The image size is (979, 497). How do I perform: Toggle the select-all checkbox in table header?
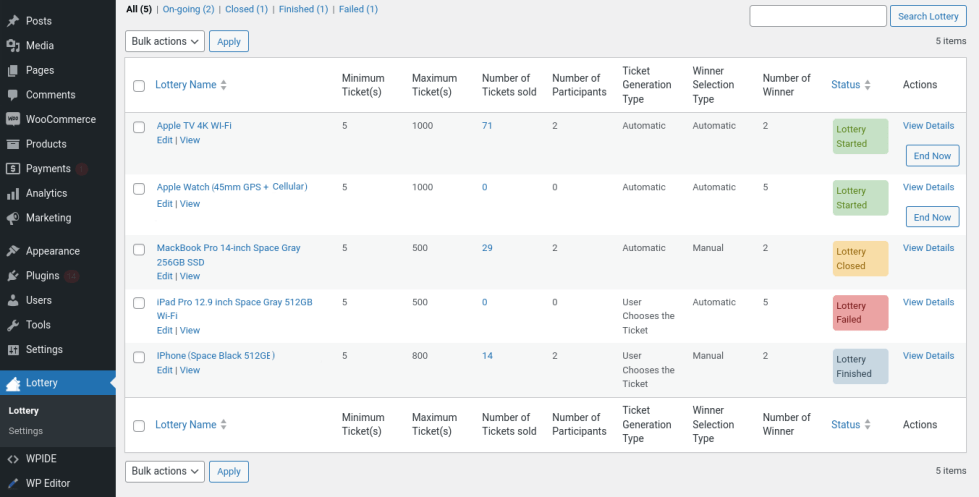point(139,86)
